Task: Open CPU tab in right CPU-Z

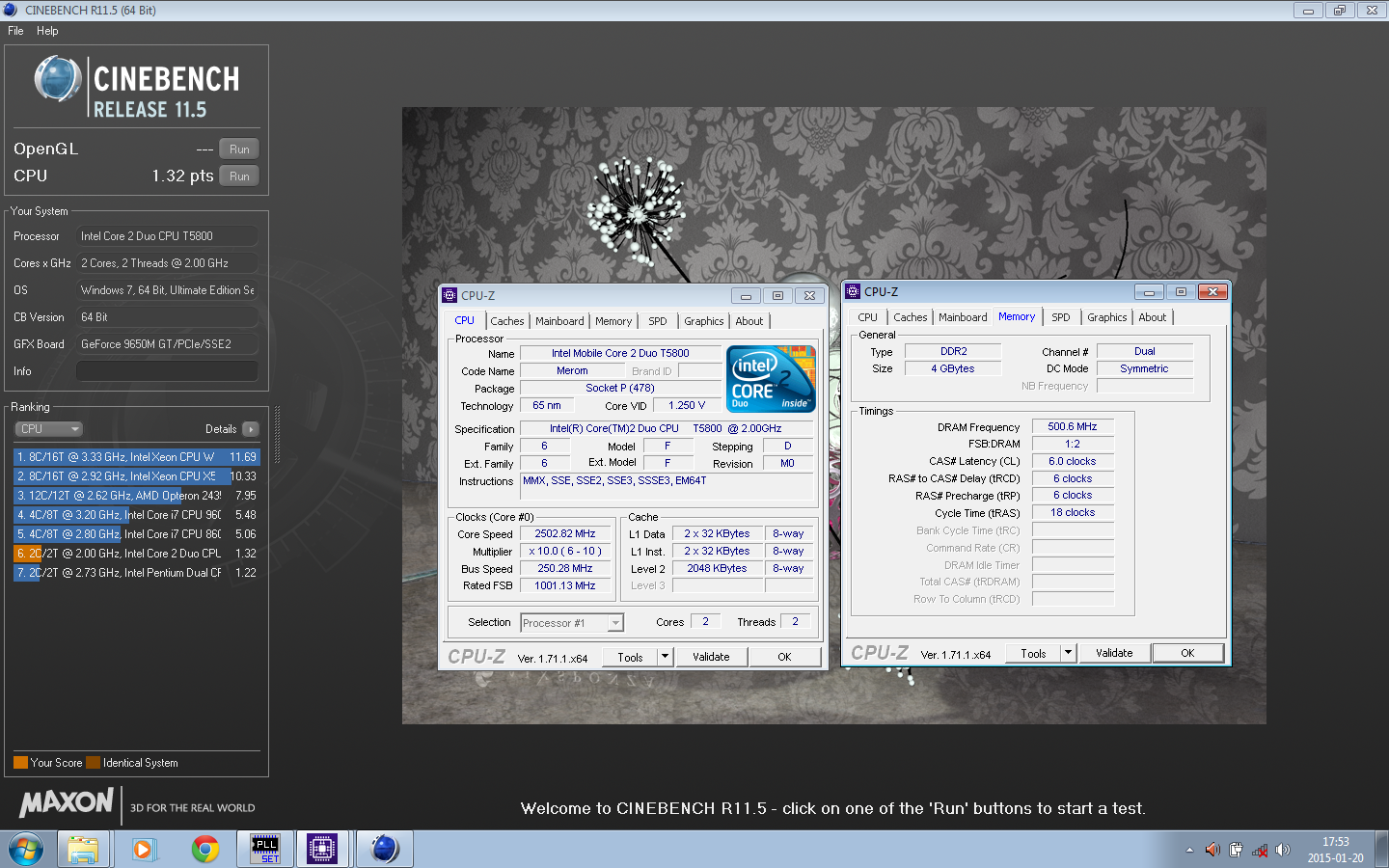Action: pyautogui.click(x=868, y=317)
